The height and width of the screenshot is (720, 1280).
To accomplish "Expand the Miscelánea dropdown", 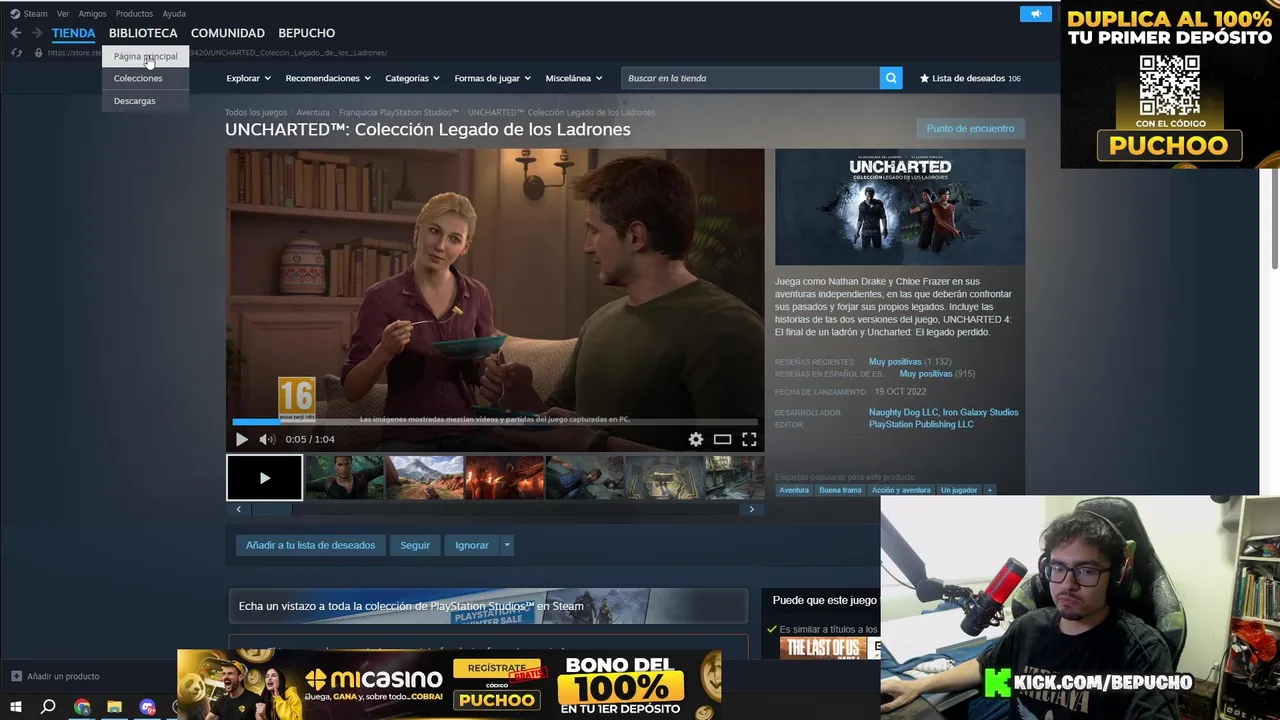I will (574, 78).
